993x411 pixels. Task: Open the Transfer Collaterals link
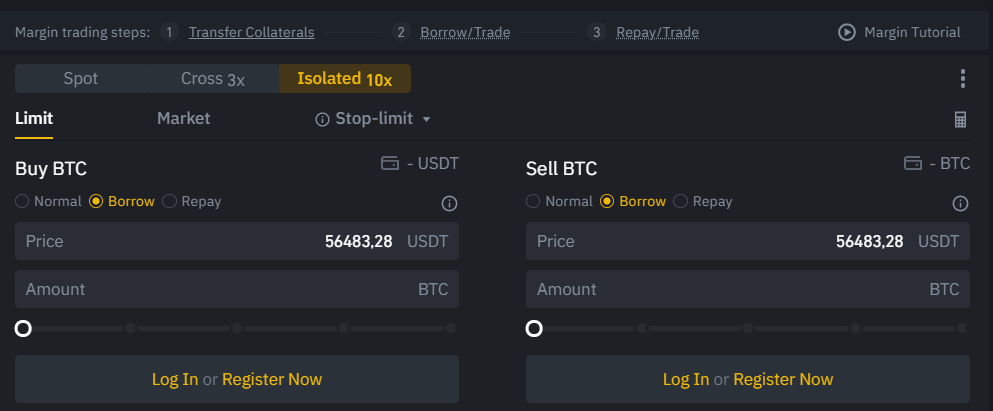251,32
